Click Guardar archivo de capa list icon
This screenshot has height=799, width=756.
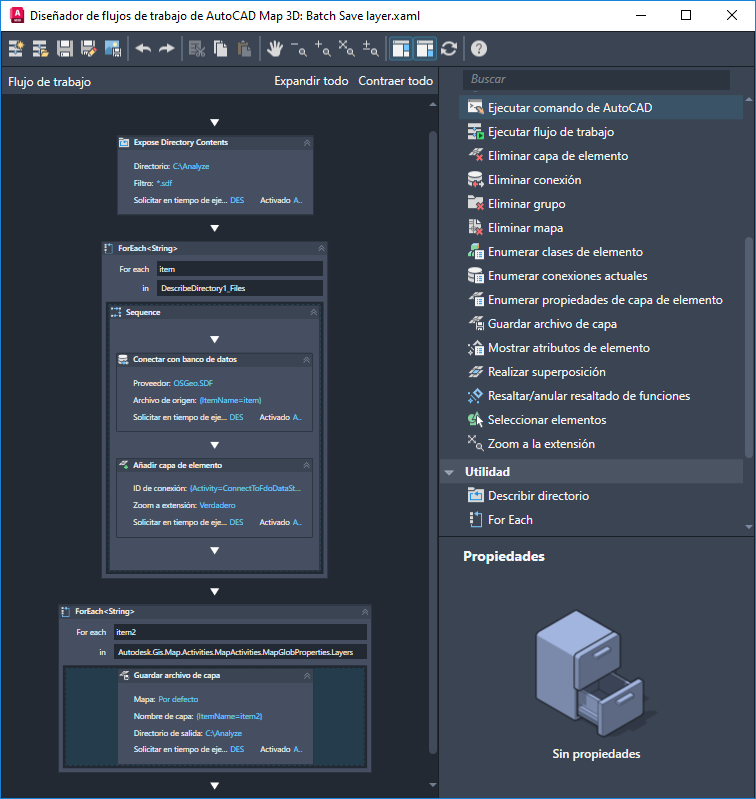(x=475, y=323)
